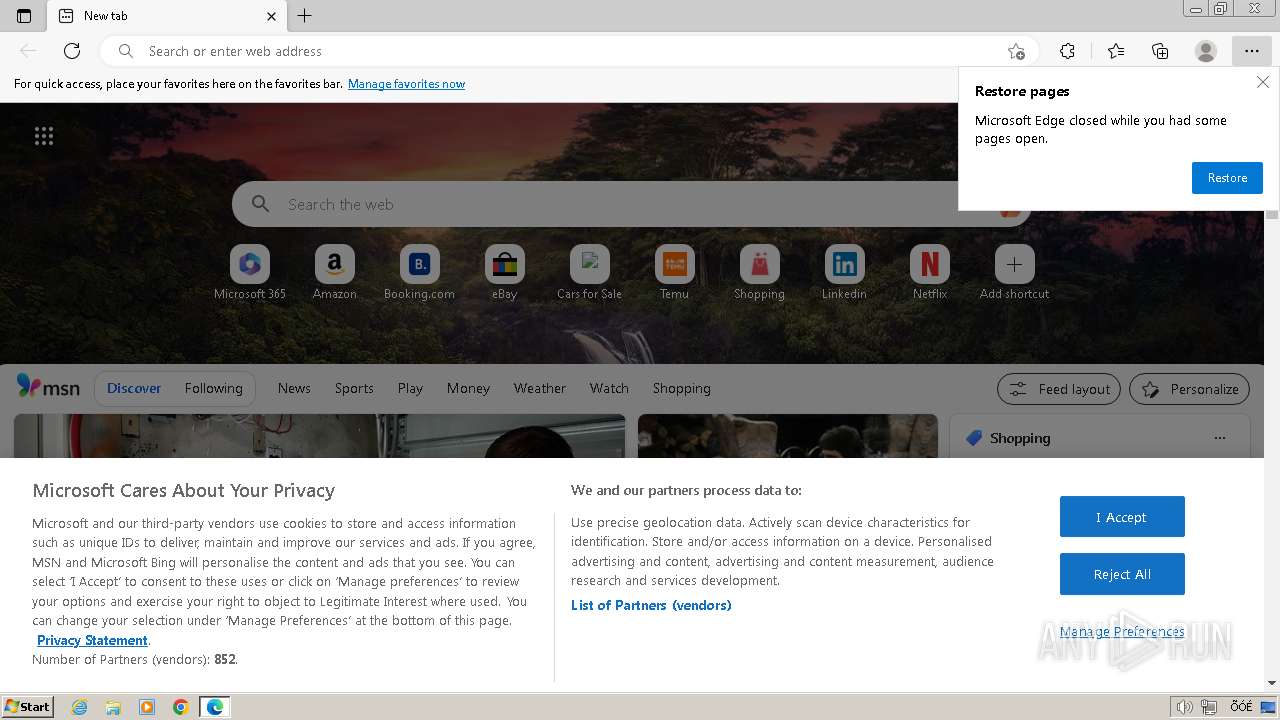Screen dimensions: 1280x720
Task: Select the Discover feed tab
Action: coord(134,388)
